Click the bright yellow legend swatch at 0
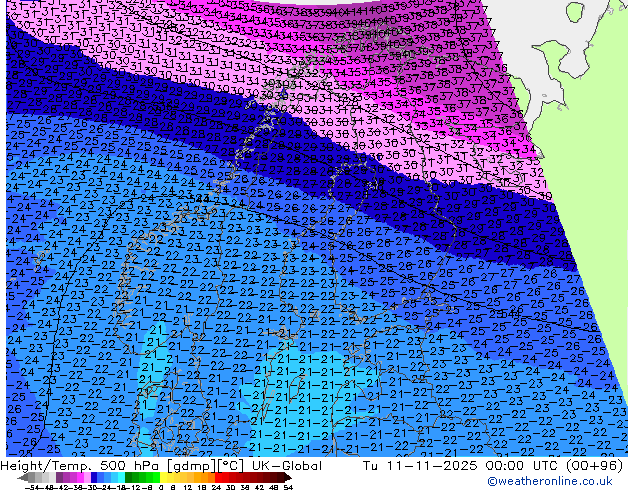Image resolution: width=634 pixels, height=490 pixels. [x=163, y=477]
